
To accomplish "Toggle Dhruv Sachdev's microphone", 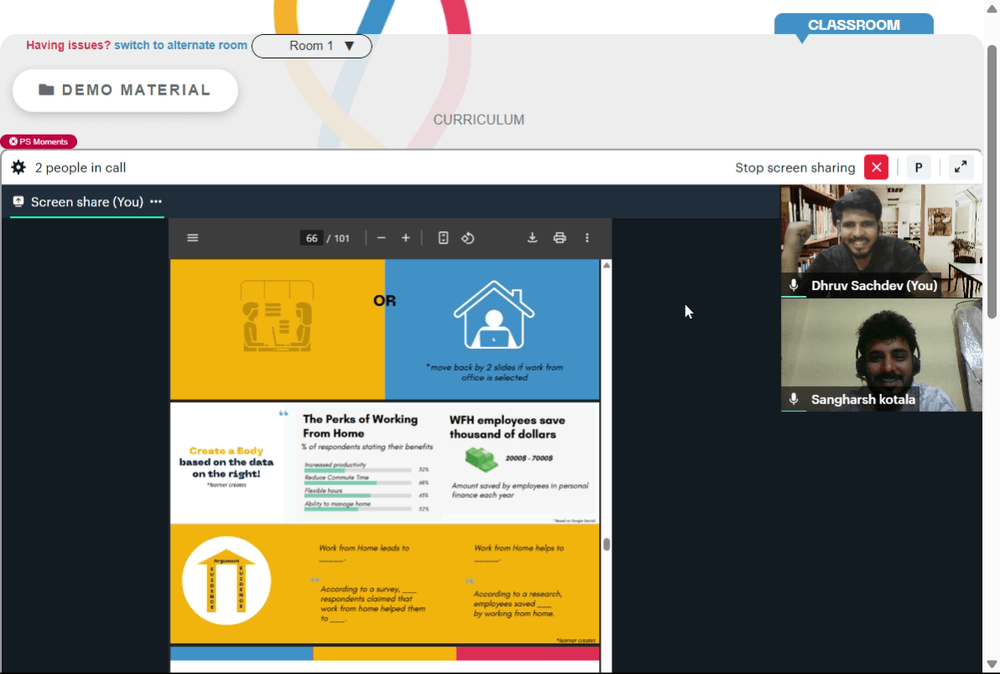I will point(793,285).
